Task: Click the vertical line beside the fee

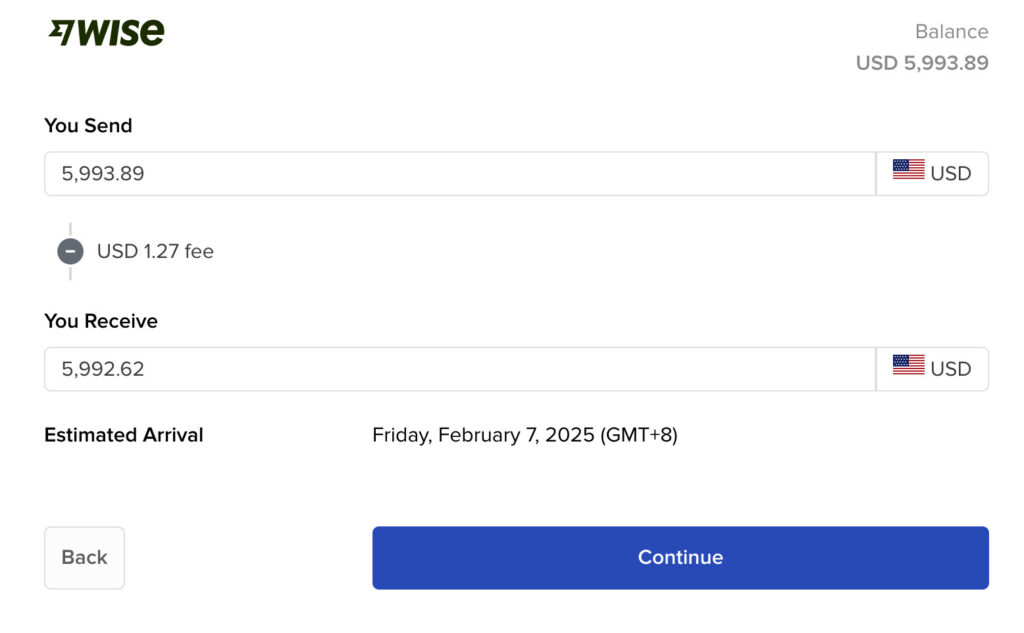Action: [70, 229]
